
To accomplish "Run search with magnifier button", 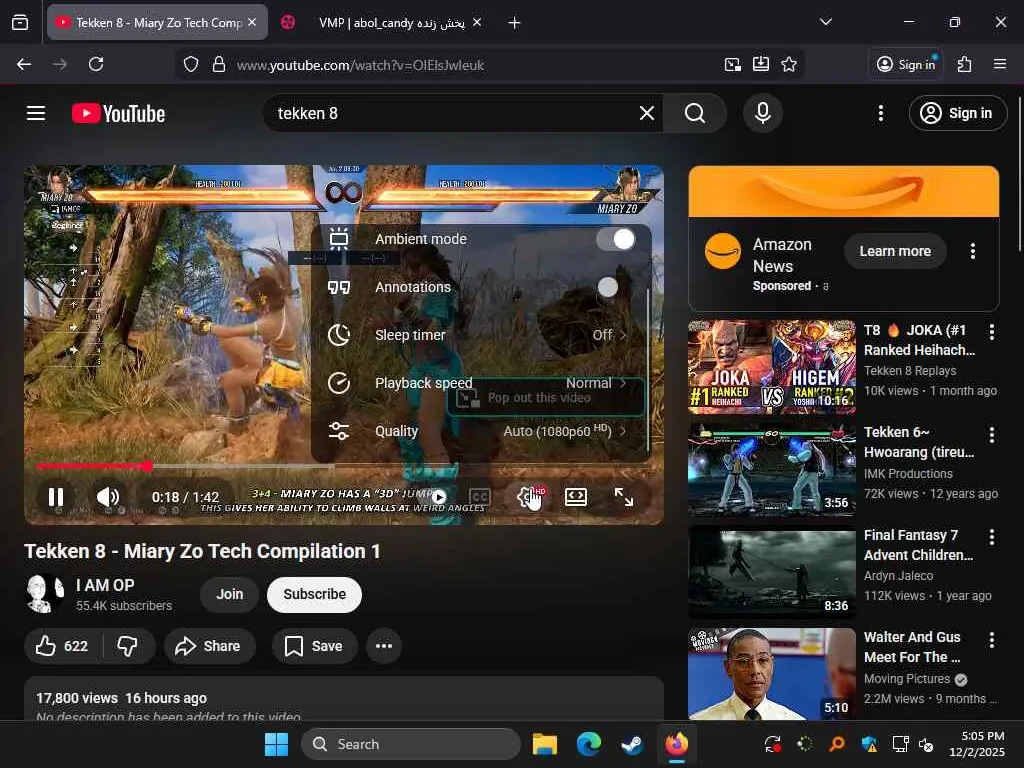I will pyautogui.click(x=695, y=113).
